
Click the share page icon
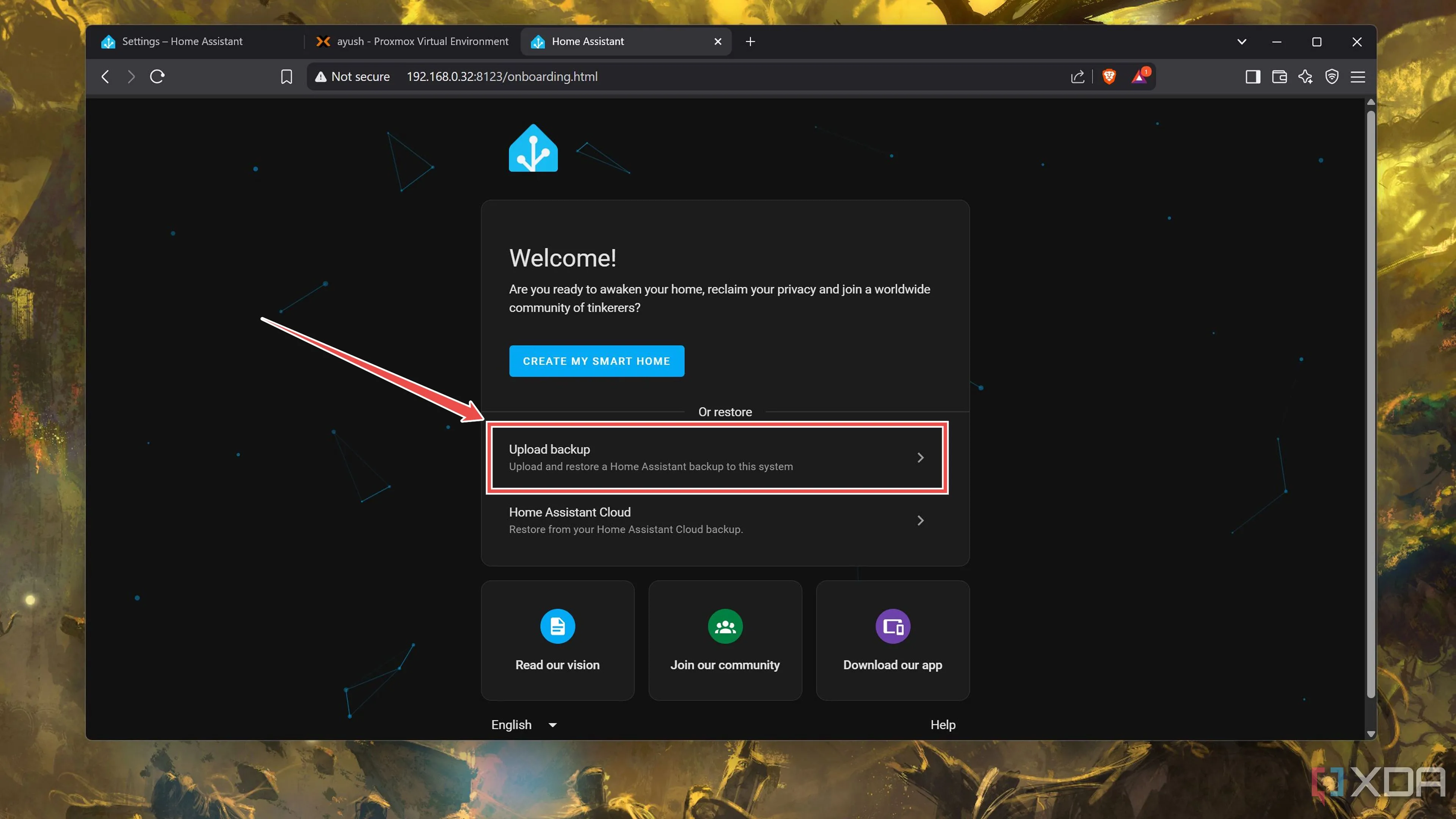click(x=1077, y=76)
